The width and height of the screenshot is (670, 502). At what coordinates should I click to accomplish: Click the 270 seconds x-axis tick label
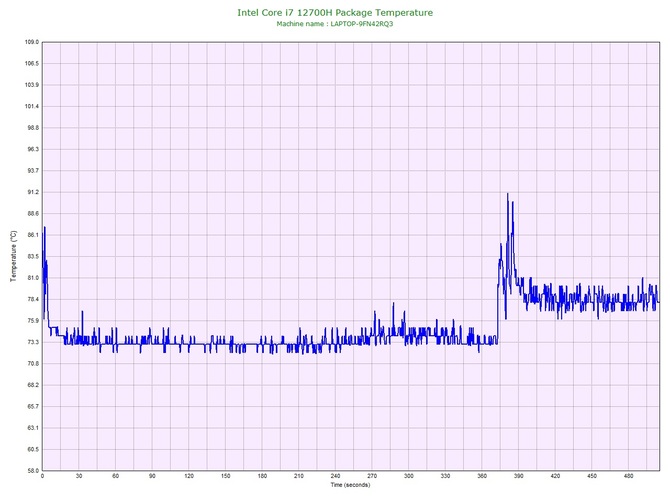click(x=372, y=476)
